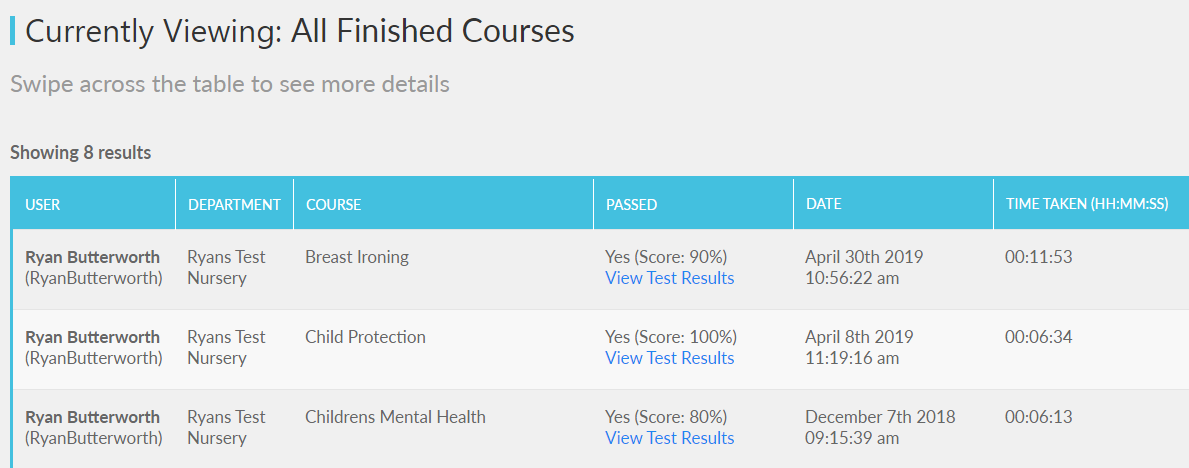Screen dimensions: 1189x468
Task: Click the DATE column header
Action: click(824, 204)
